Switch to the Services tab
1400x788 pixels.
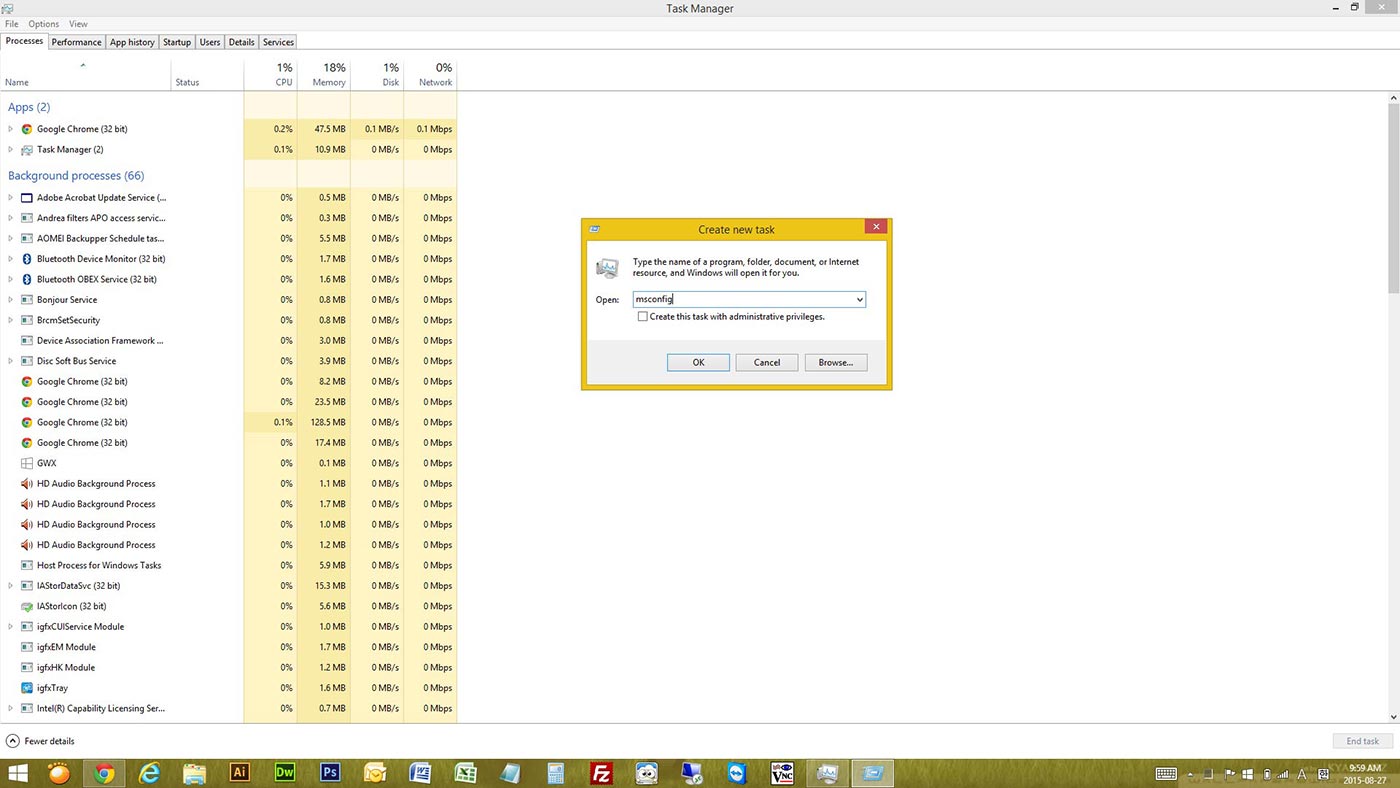click(x=278, y=42)
